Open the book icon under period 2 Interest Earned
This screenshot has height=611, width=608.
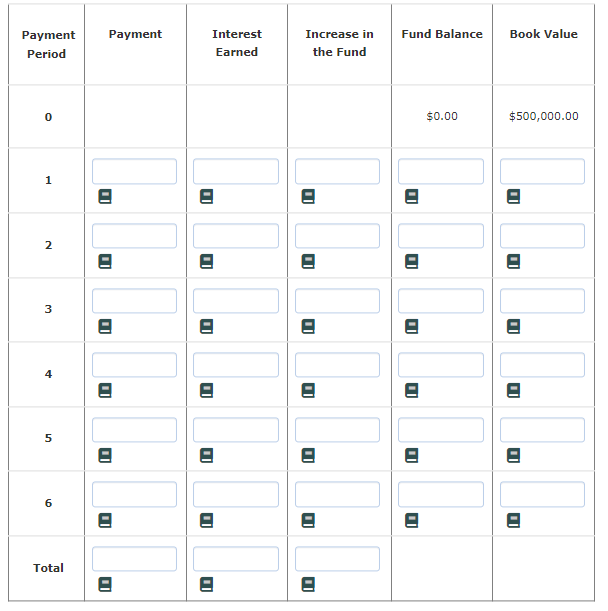coord(207,261)
